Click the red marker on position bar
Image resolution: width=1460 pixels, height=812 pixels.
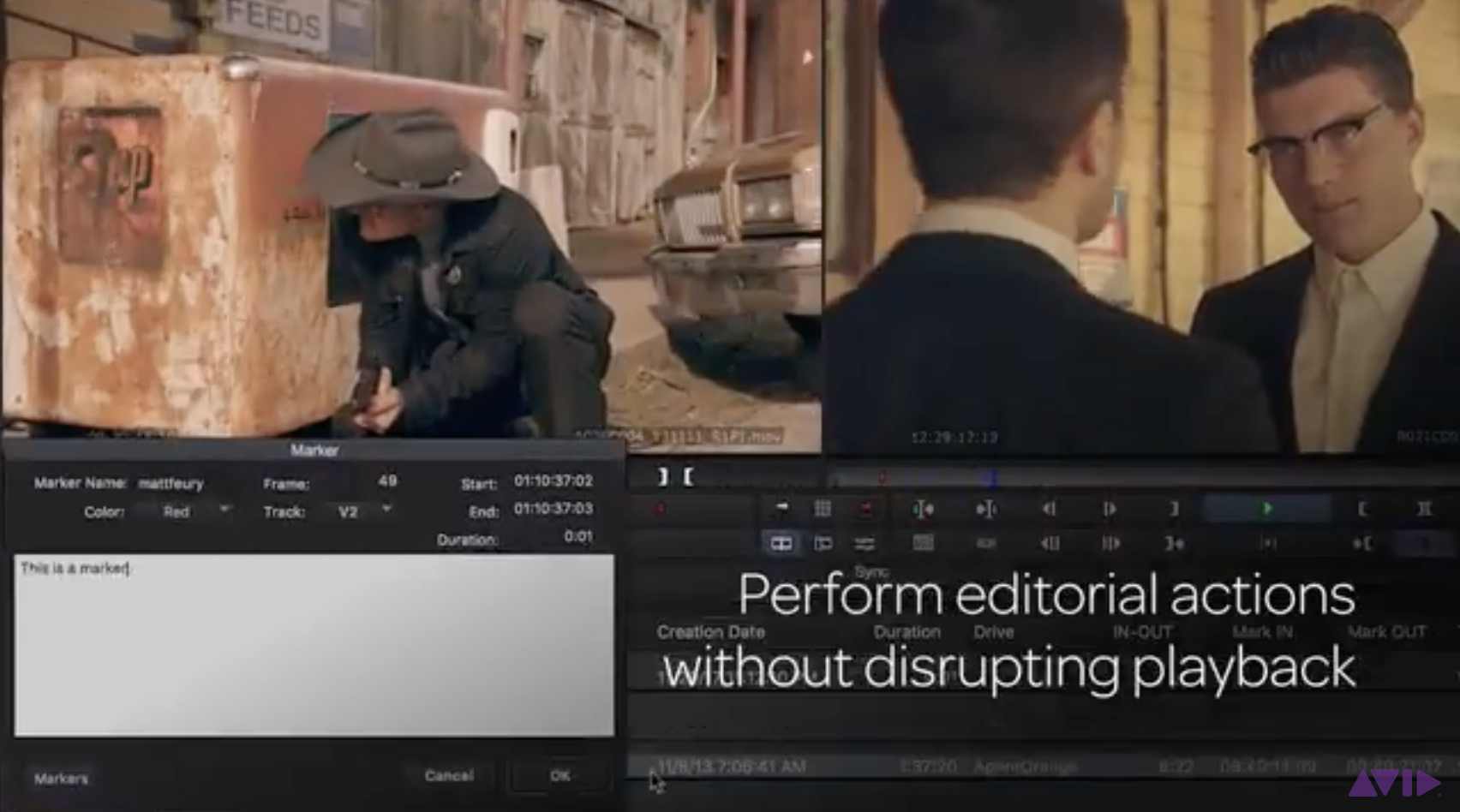click(883, 477)
